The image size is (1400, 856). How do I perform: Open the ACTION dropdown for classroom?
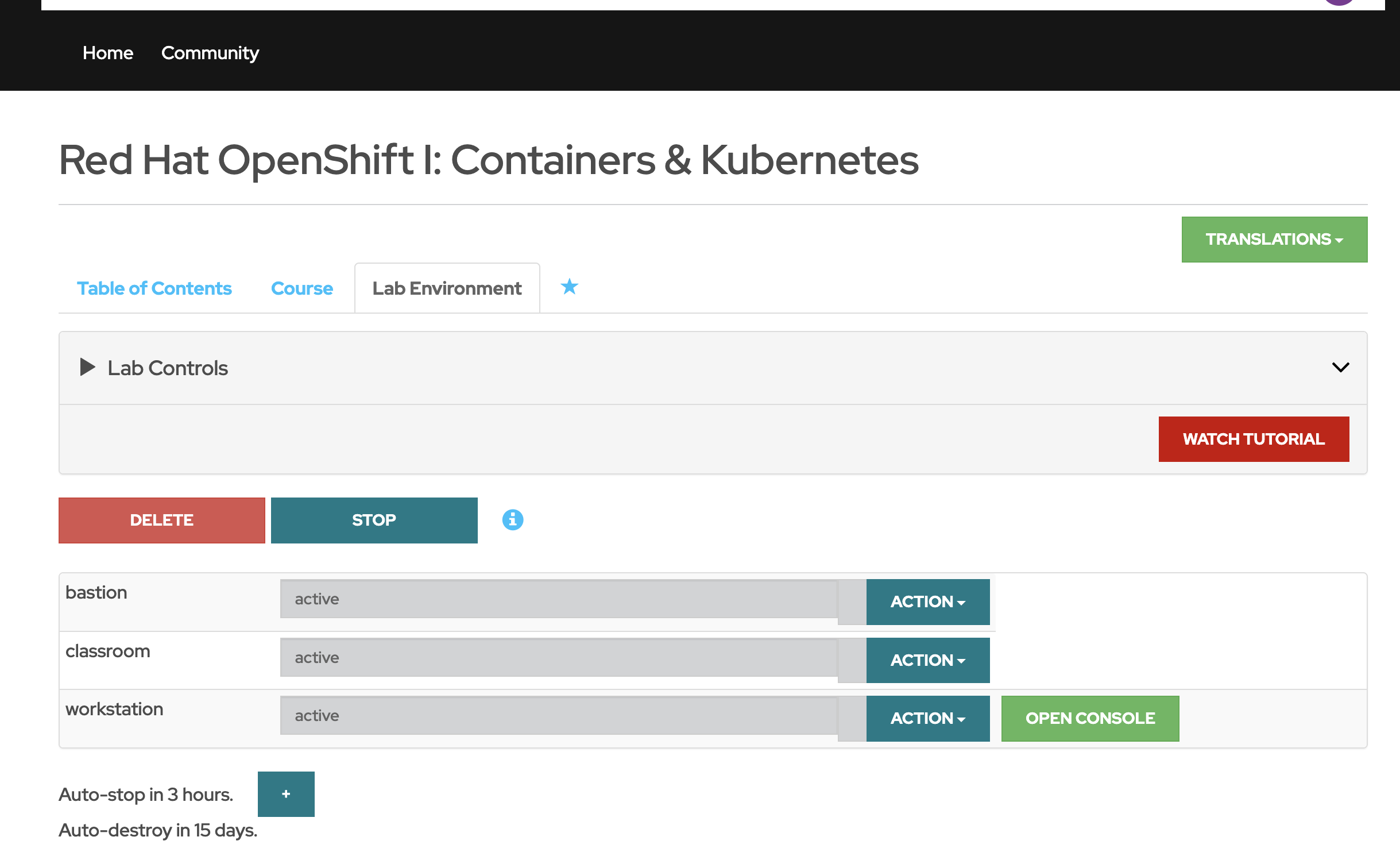[x=927, y=660]
